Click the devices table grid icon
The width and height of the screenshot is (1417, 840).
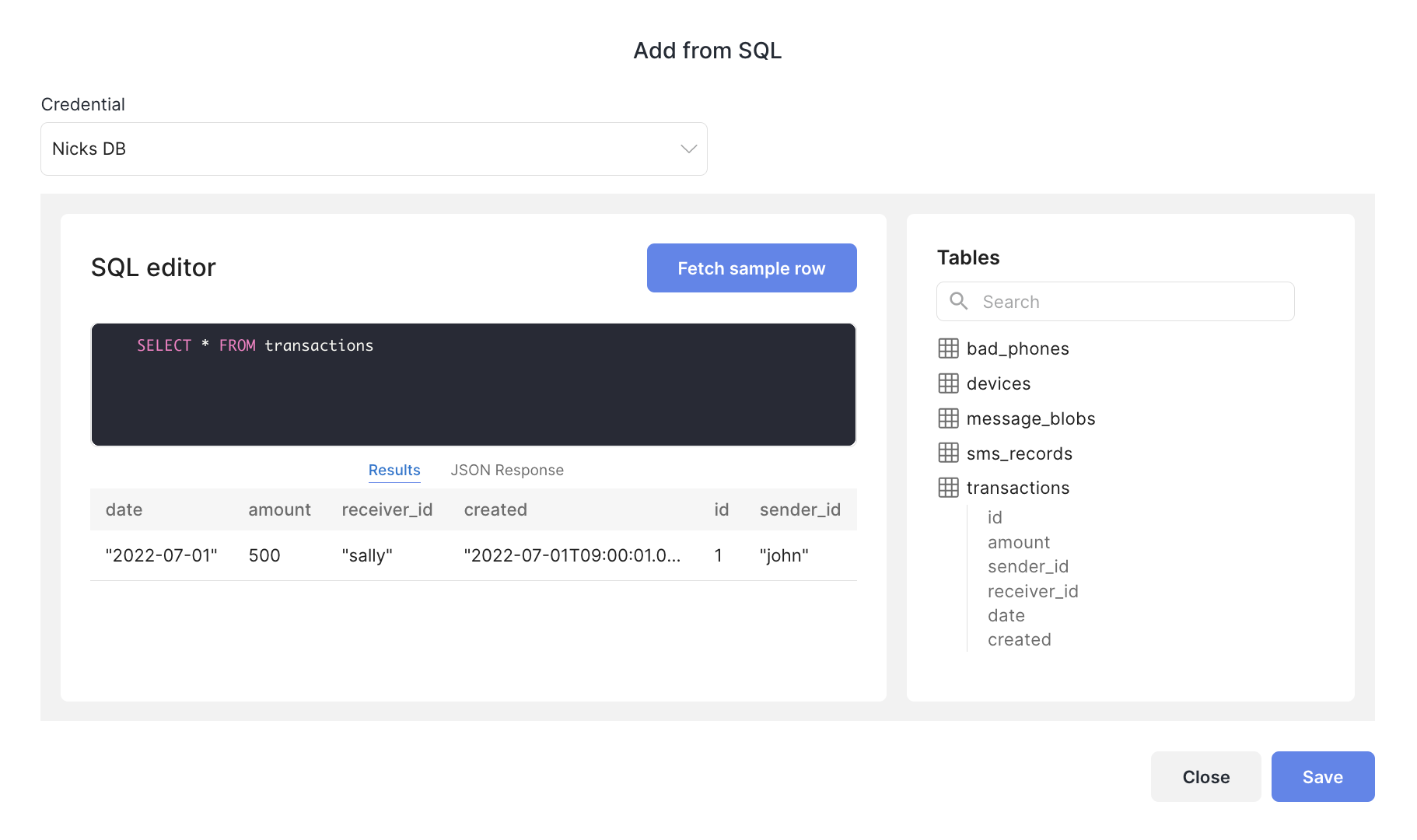pyautogui.click(x=948, y=383)
